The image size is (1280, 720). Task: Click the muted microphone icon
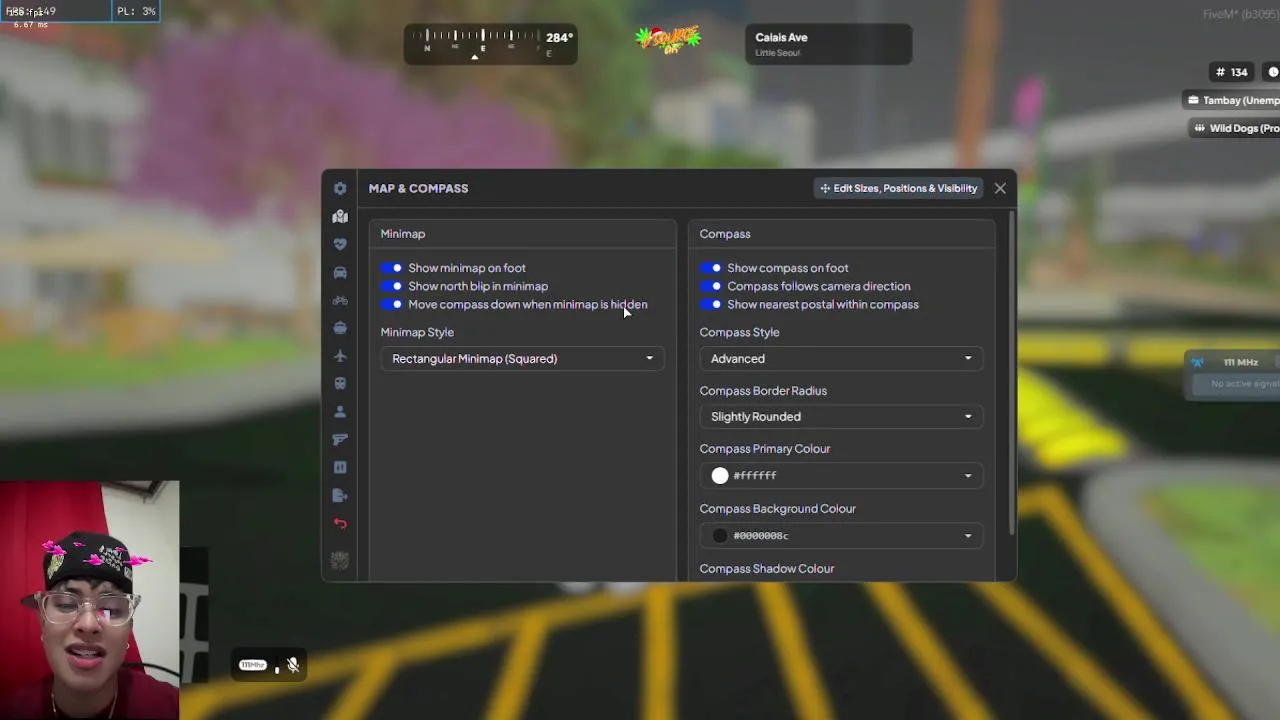[x=293, y=665]
